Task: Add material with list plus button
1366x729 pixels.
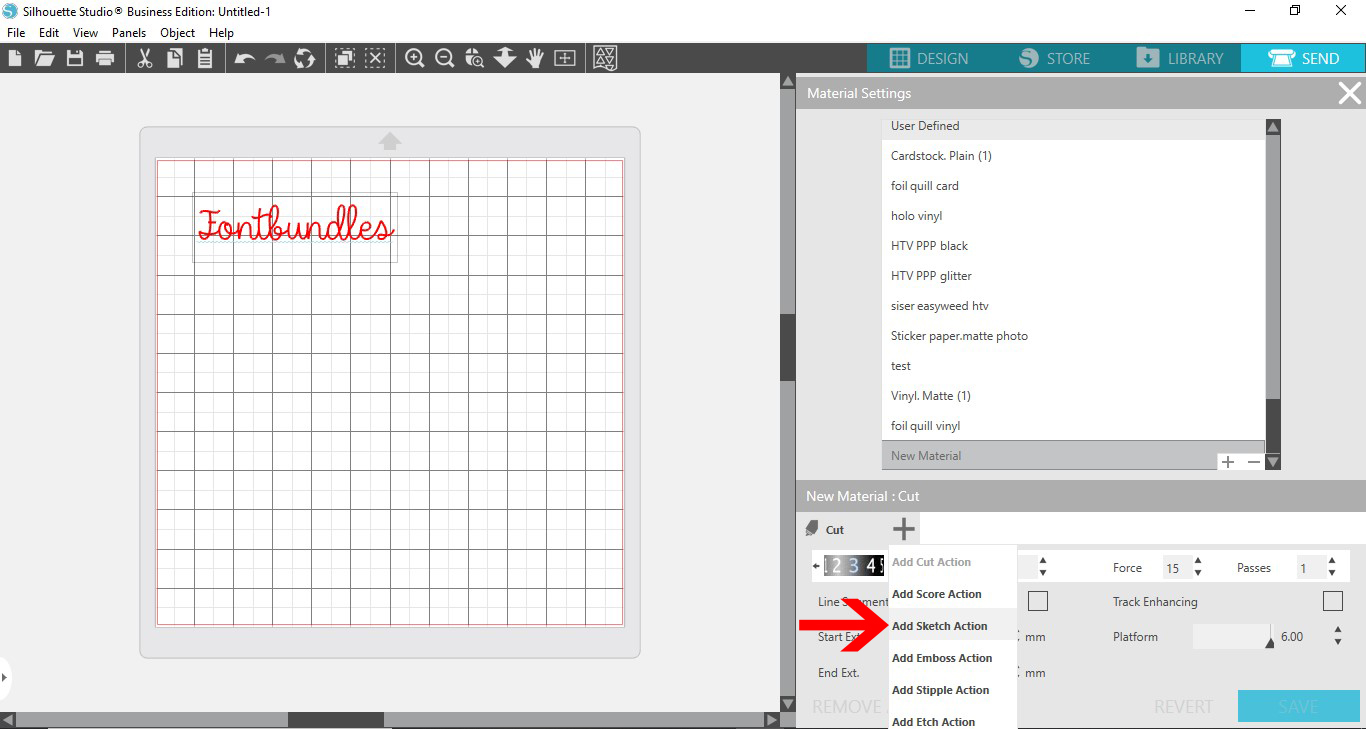Action: point(1228,462)
